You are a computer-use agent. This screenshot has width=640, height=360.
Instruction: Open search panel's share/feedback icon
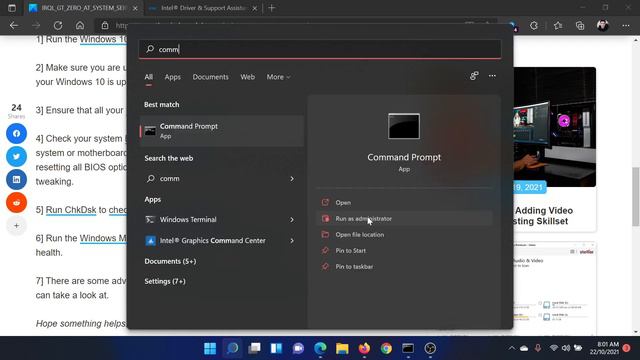pos(474,76)
